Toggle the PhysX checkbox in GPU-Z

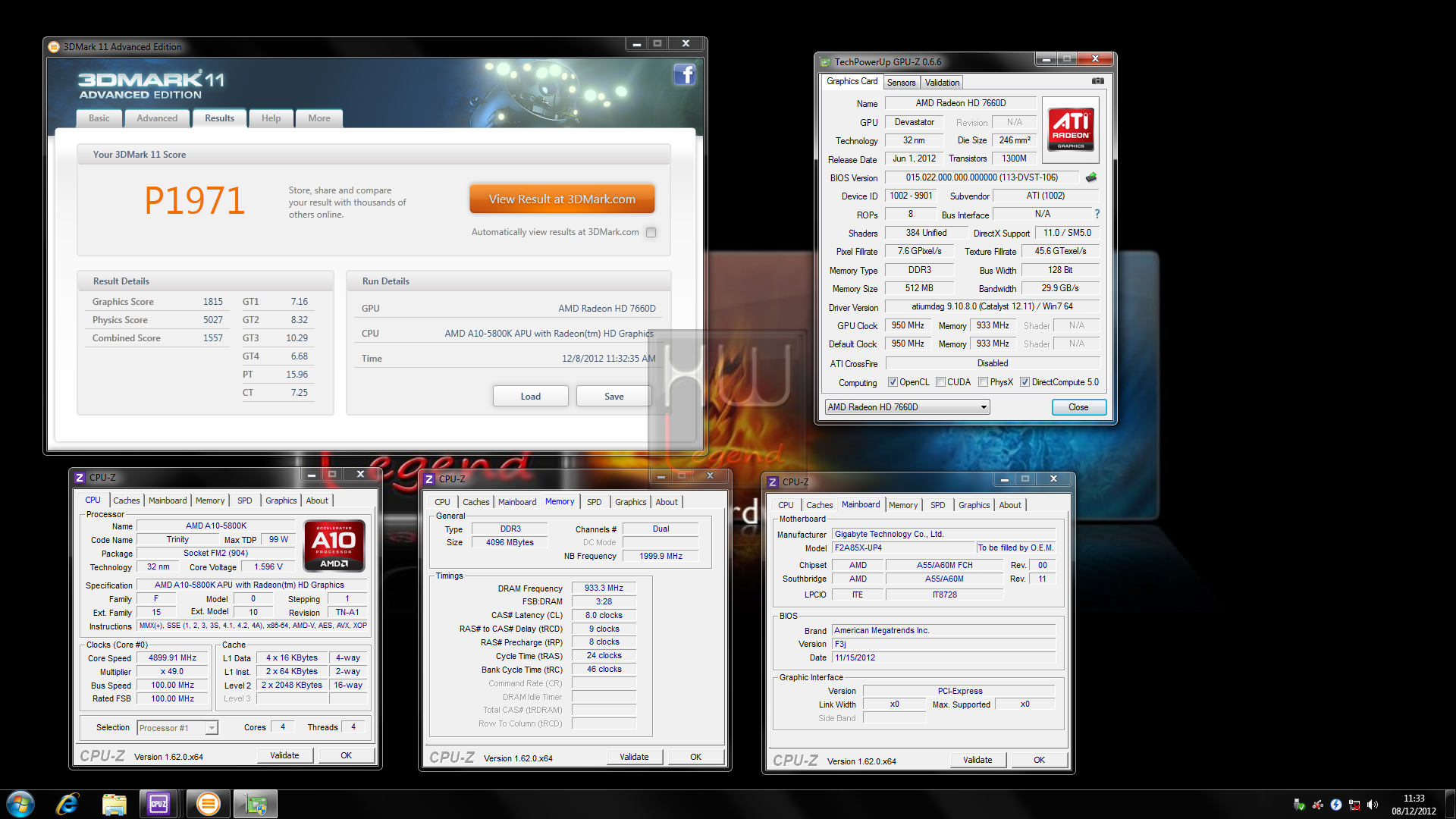click(983, 382)
